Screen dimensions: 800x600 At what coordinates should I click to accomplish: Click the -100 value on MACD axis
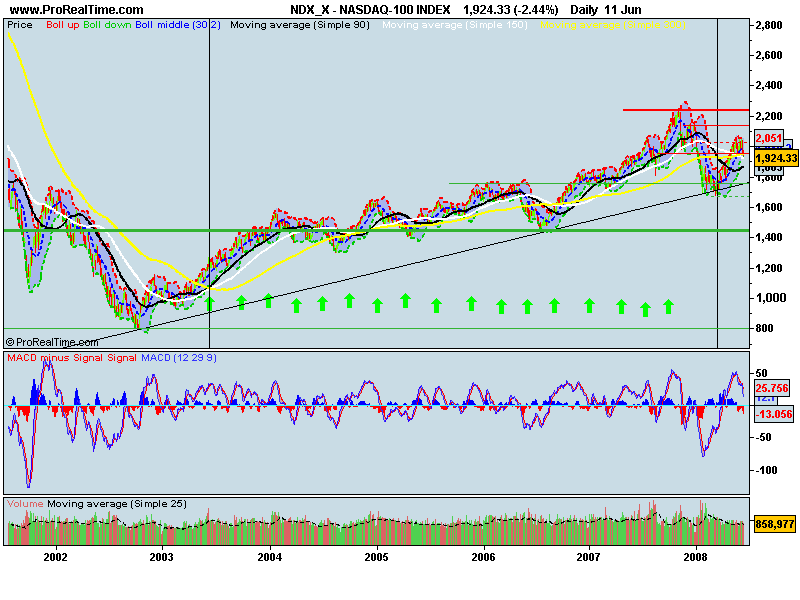point(766,470)
